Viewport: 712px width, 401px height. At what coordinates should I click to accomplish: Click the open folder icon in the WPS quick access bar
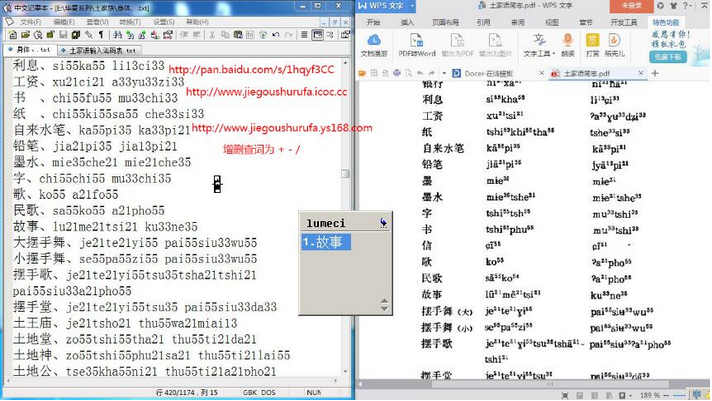click(362, 73)
